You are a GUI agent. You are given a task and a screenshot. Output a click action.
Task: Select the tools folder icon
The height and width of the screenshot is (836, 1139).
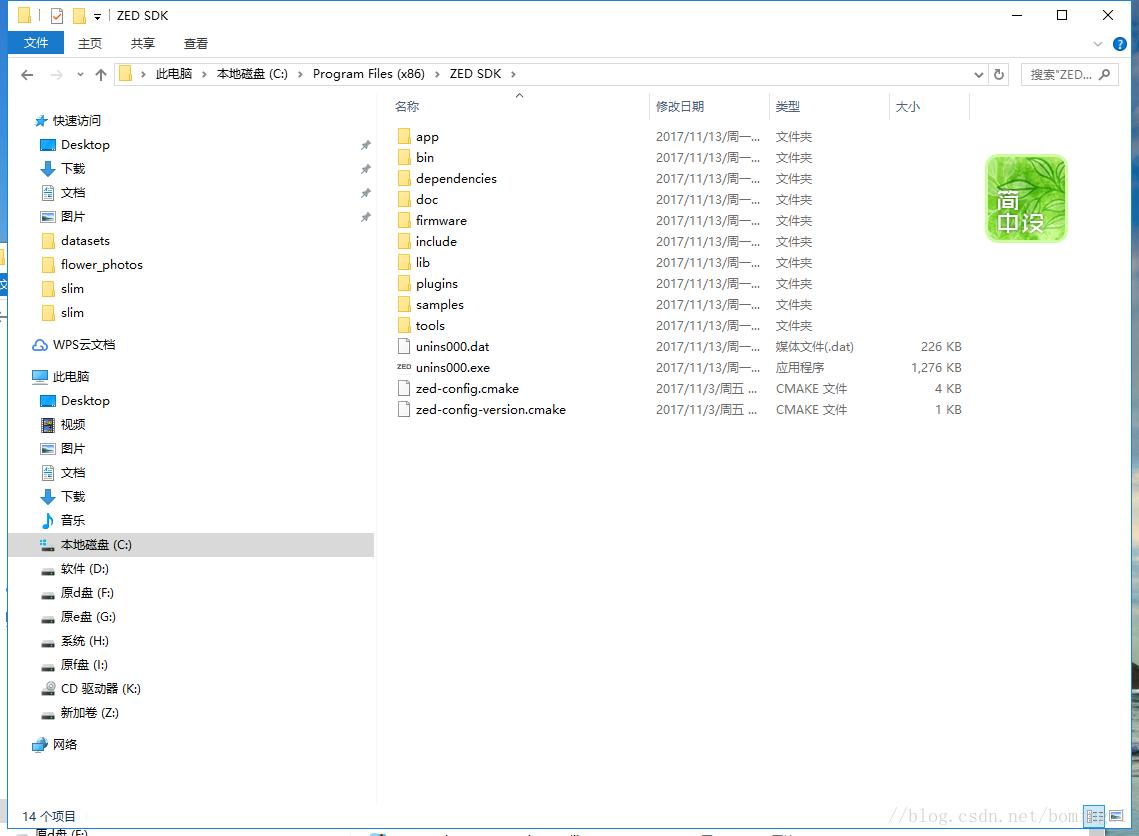404,326
